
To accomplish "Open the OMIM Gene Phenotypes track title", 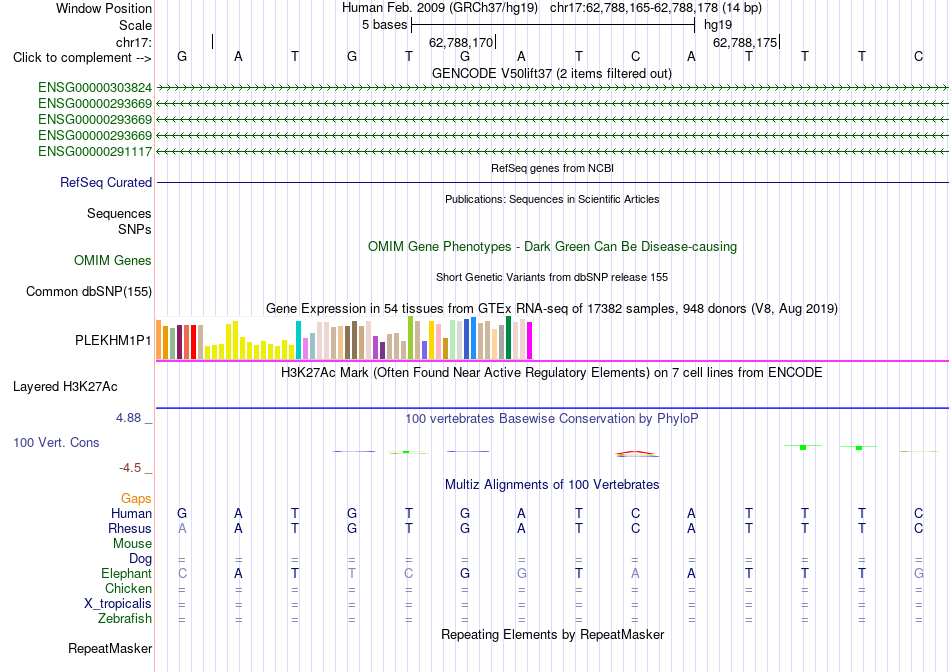I will 553,247.
